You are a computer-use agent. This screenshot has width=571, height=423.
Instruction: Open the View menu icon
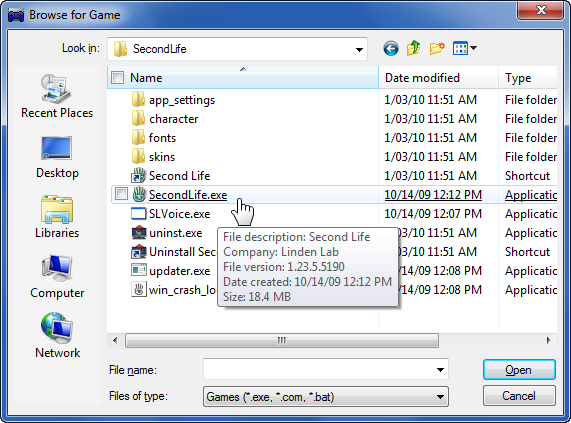[x=460, y=48]
